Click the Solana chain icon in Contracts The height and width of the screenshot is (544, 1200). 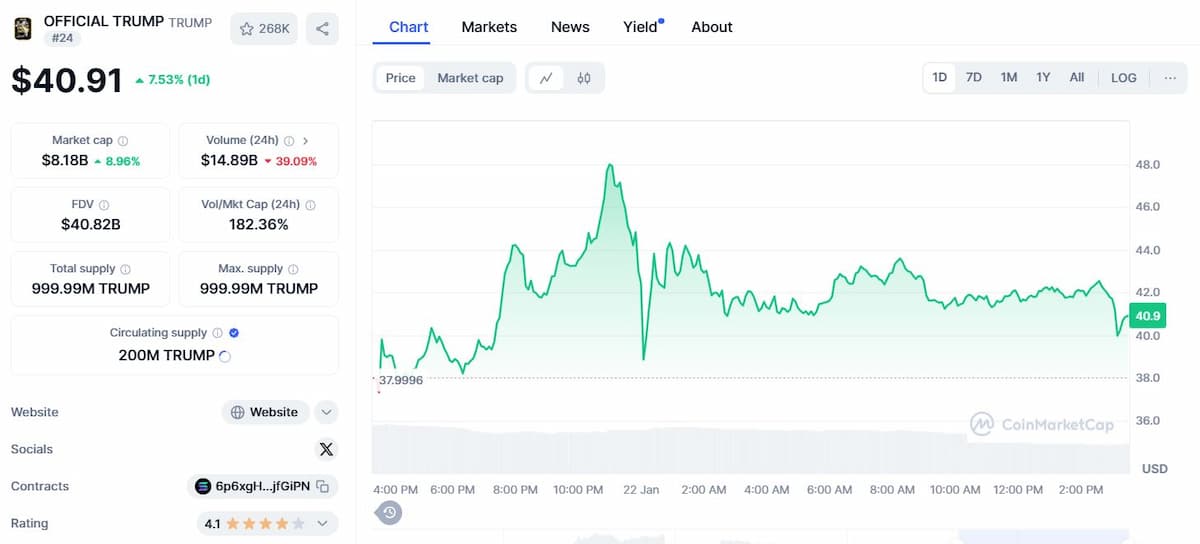pyautogui.click(x=203, y=486)
